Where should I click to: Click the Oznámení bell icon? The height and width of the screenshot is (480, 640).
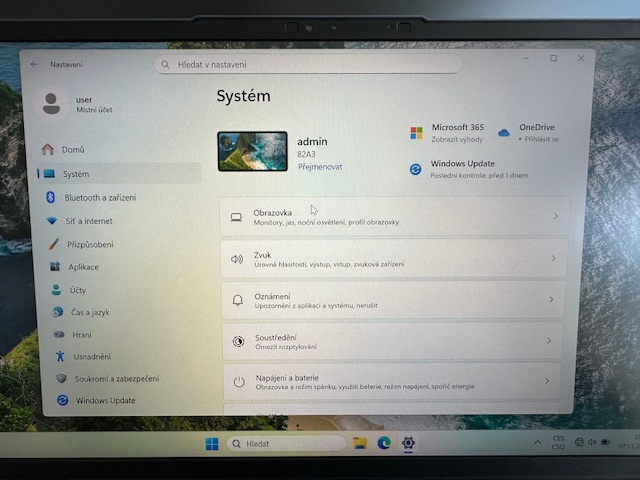pos(238,300)
